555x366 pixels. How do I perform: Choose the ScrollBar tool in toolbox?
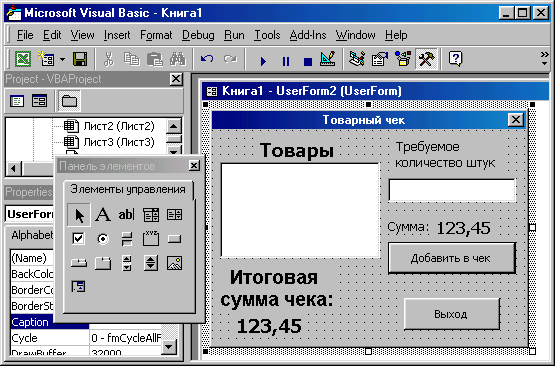pos(126,263)
